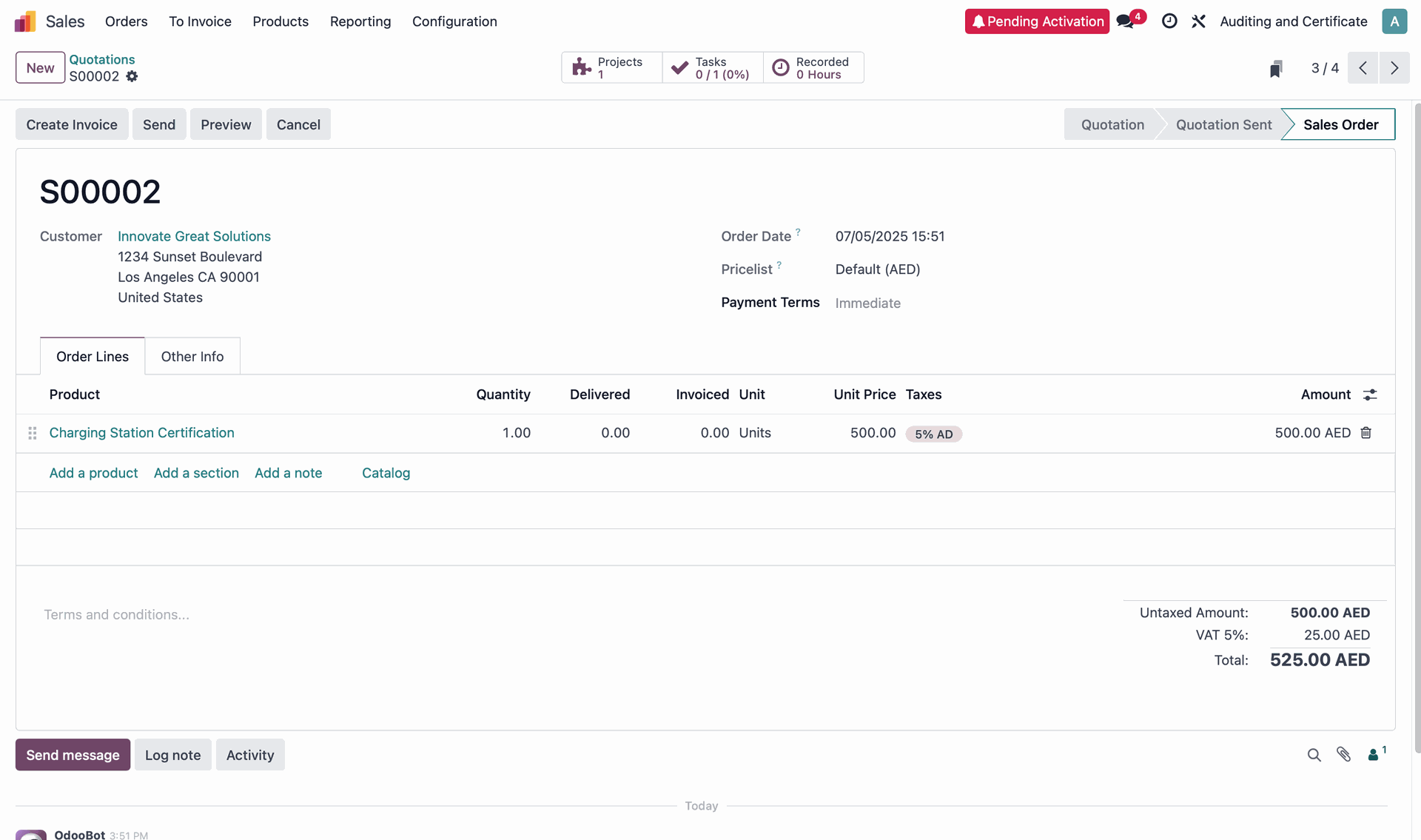Open the activities clock icon
The height and width of the screenshot is (840, 1421).
1169,21
